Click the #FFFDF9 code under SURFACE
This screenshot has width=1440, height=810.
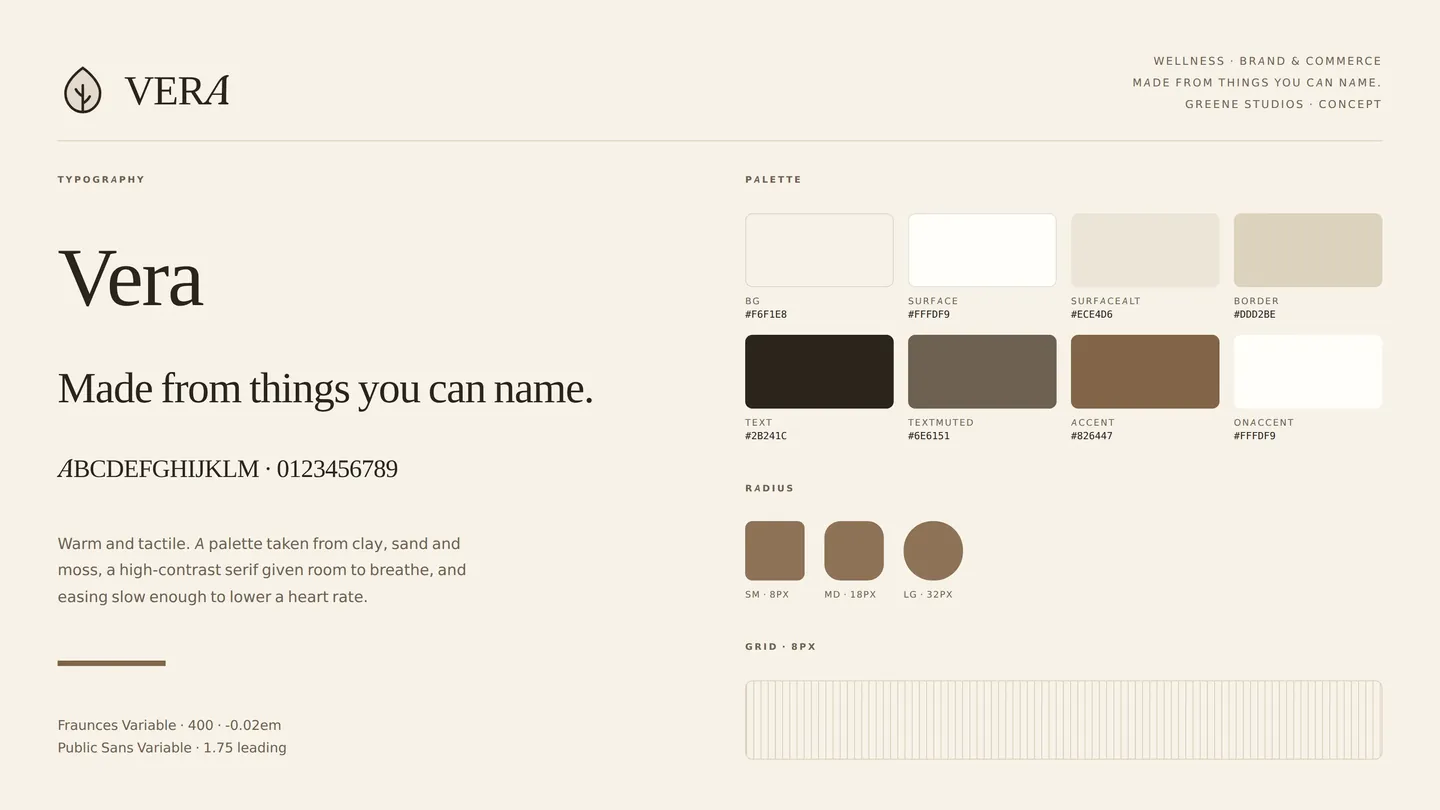click(x=929, y=315)
